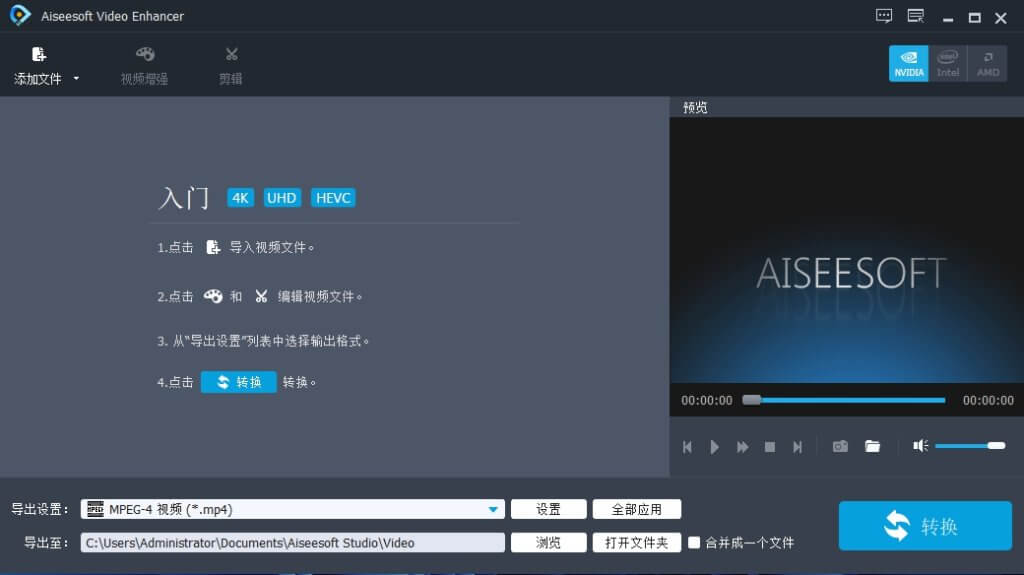The image size is (1024, 575).
Task: Click the Add File icon in toolbar
Action: (39, 55)
